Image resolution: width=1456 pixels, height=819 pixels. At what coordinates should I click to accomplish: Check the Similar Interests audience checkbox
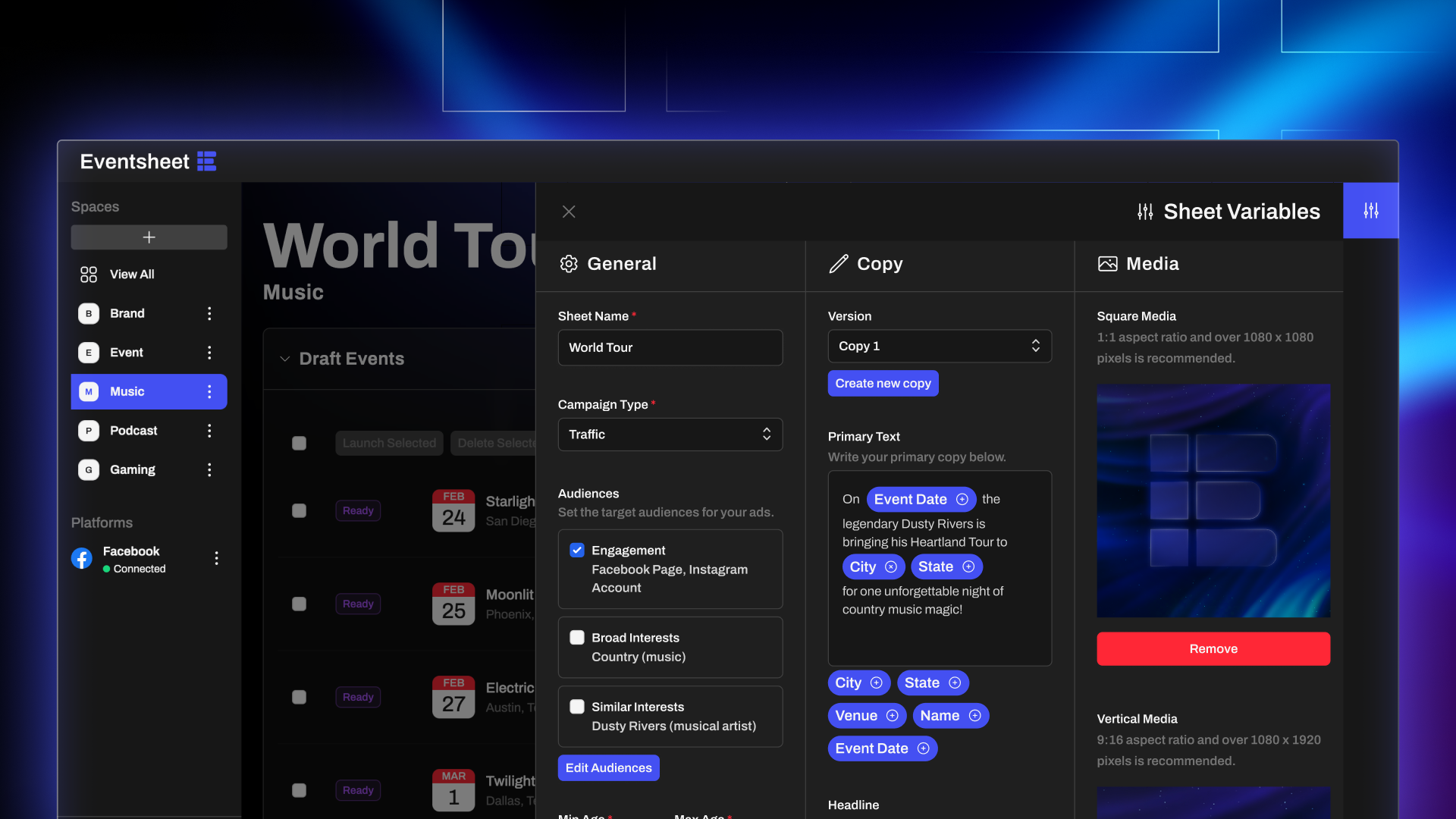pyautogui.click(x=577, y=707)
